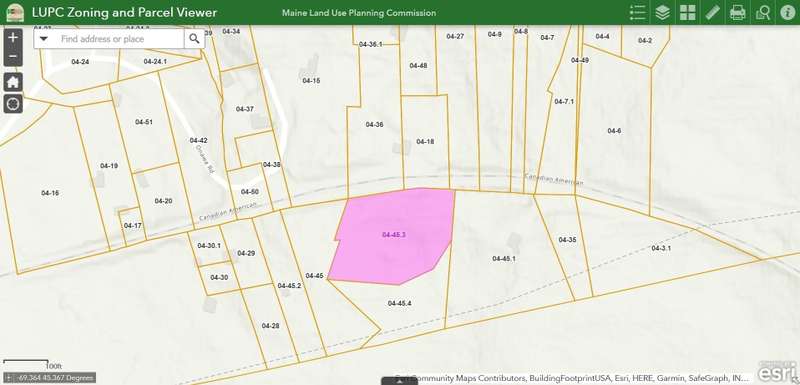800x385 pixels.
Task: Zoom in with the plus button
Action: pyautogui.click(x=13, y=38)
